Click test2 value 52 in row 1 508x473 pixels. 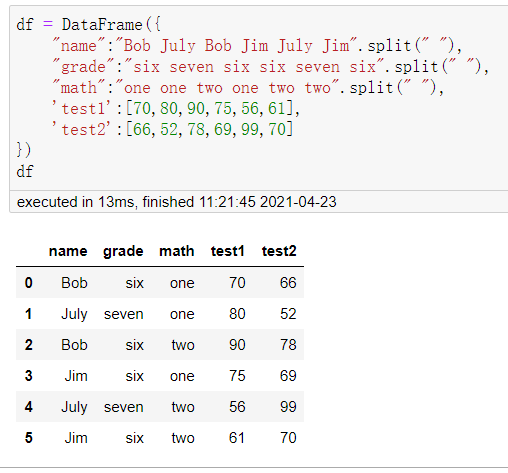coord(288,314)
